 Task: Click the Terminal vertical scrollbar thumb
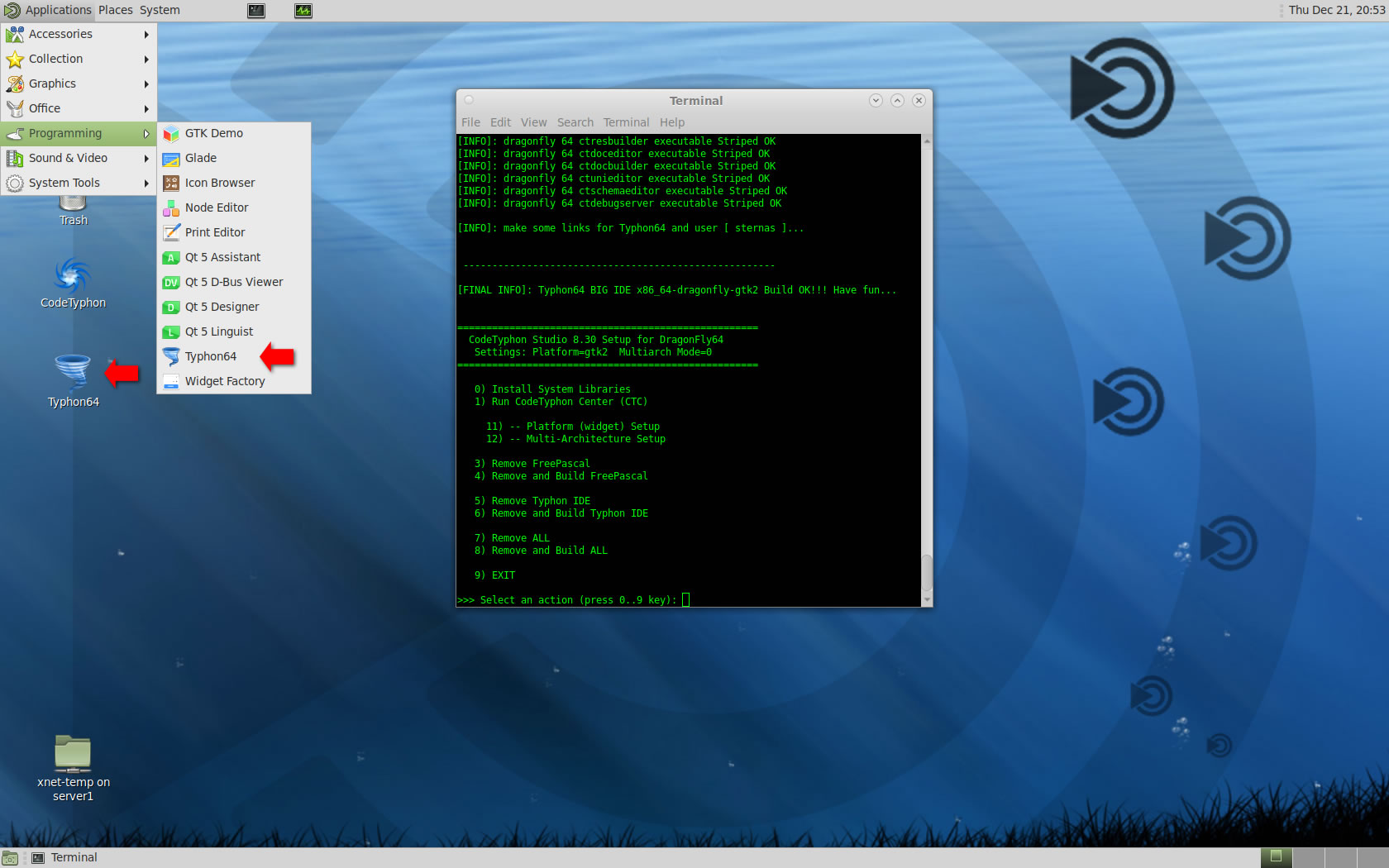(927, 572)
